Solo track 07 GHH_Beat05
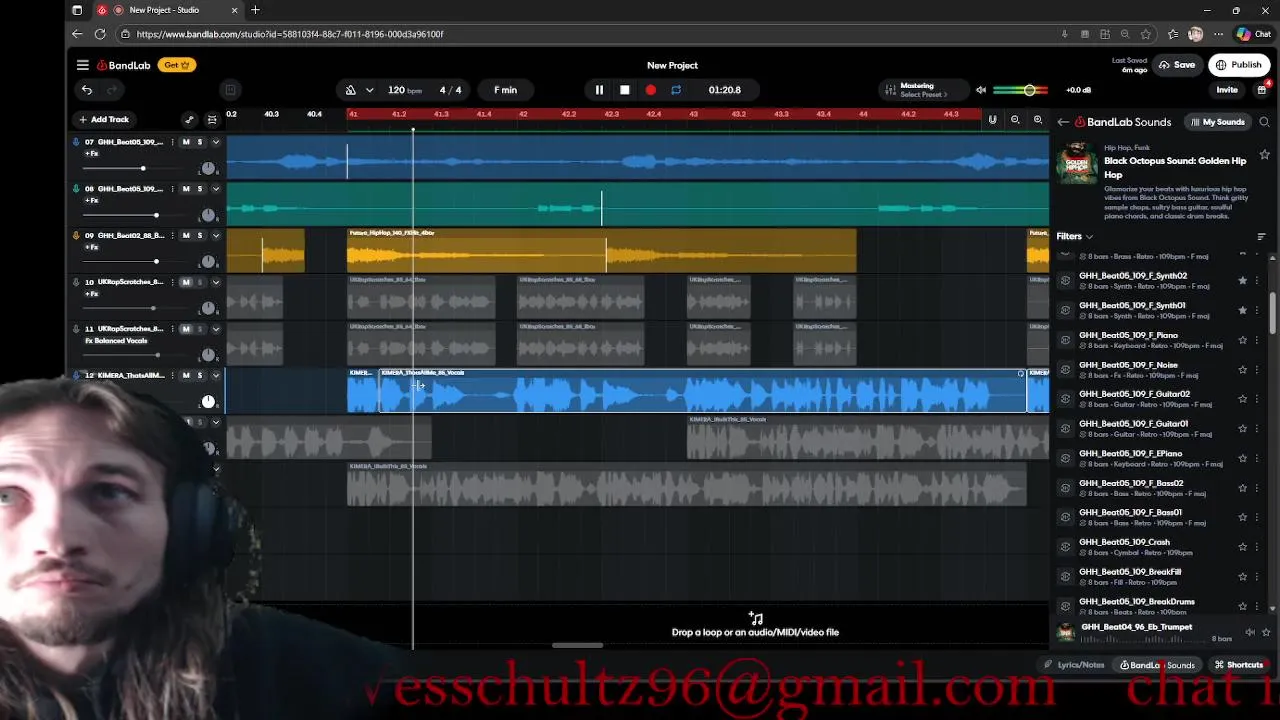Image resolution: width=1280 pixels, height=720 pixels. tap(200, 142)
